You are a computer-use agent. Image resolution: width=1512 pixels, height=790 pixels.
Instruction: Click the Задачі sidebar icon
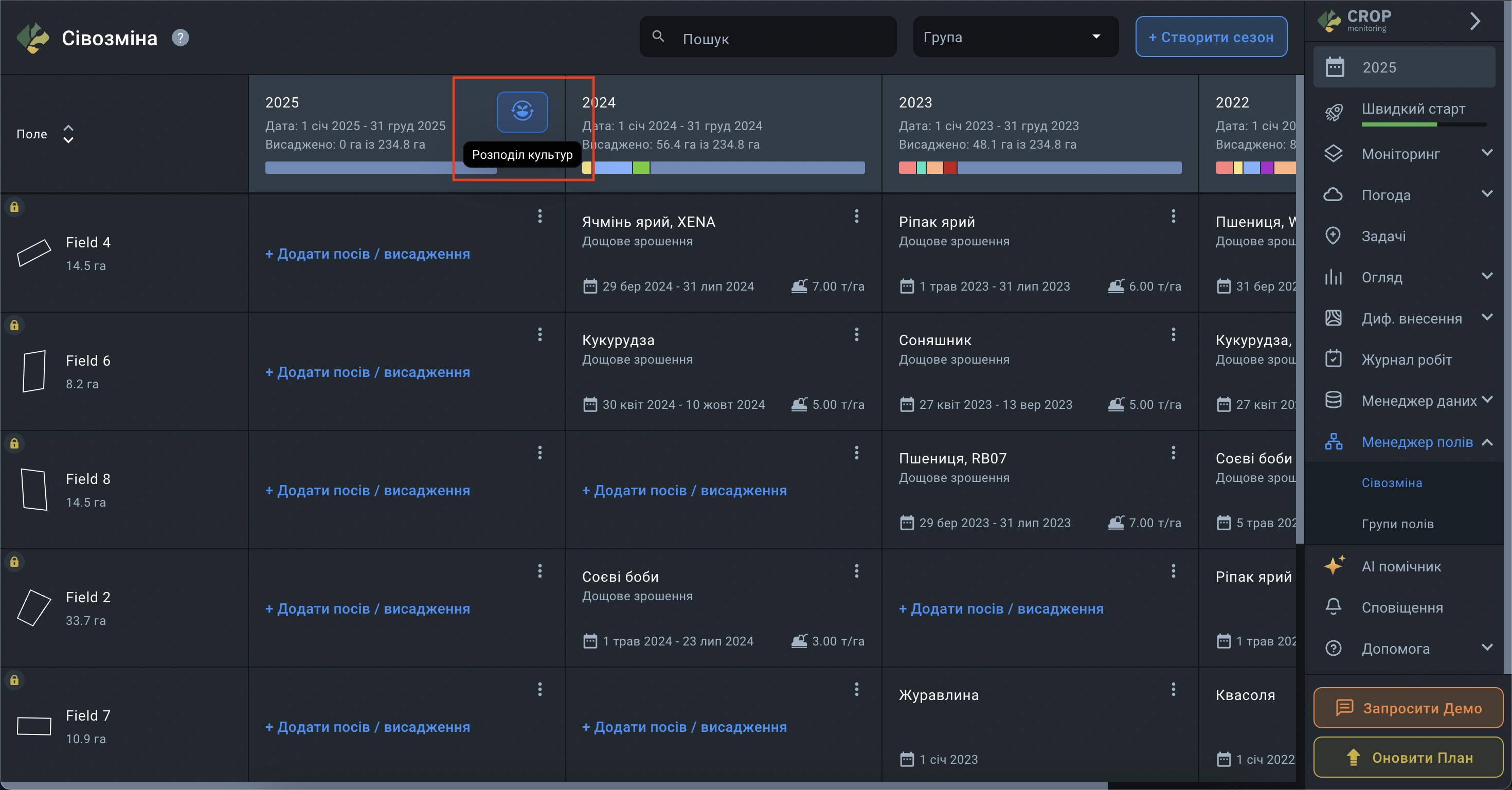tap(1334, 236)
